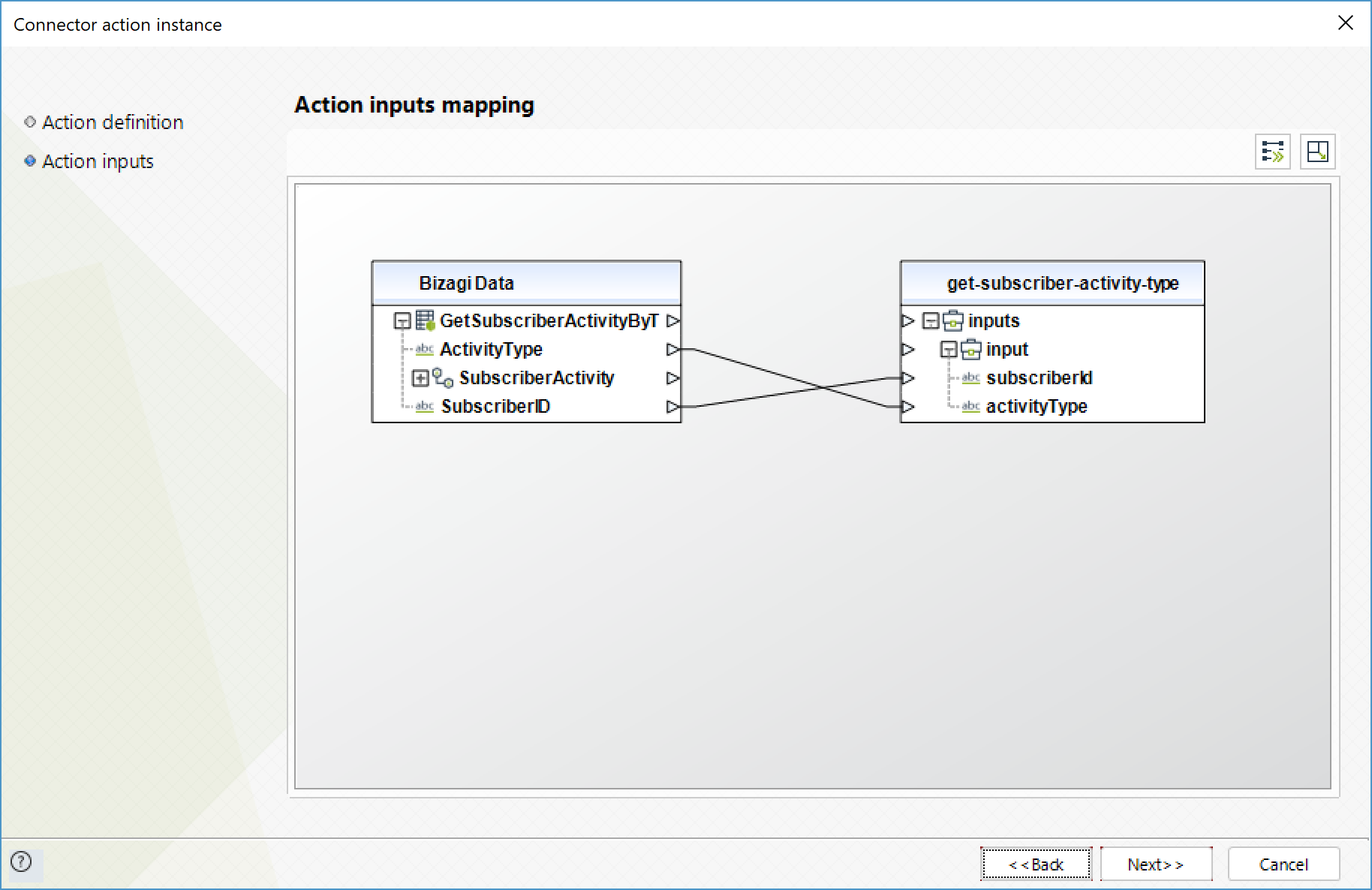This screenshot has height=890, width=1372.
Task: Select the ActivityType attribute in Bizagi Data
Action: point(491,350)
